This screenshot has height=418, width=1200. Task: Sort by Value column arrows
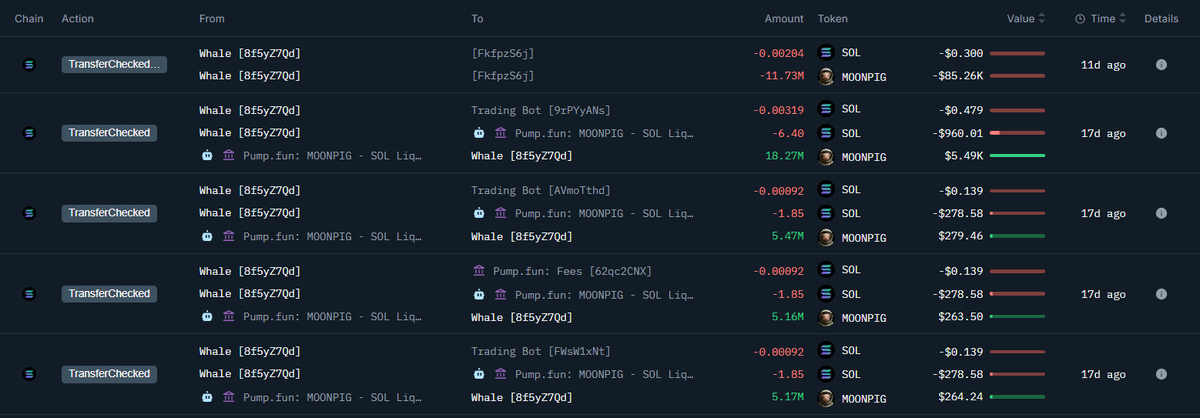[1042, 19]
